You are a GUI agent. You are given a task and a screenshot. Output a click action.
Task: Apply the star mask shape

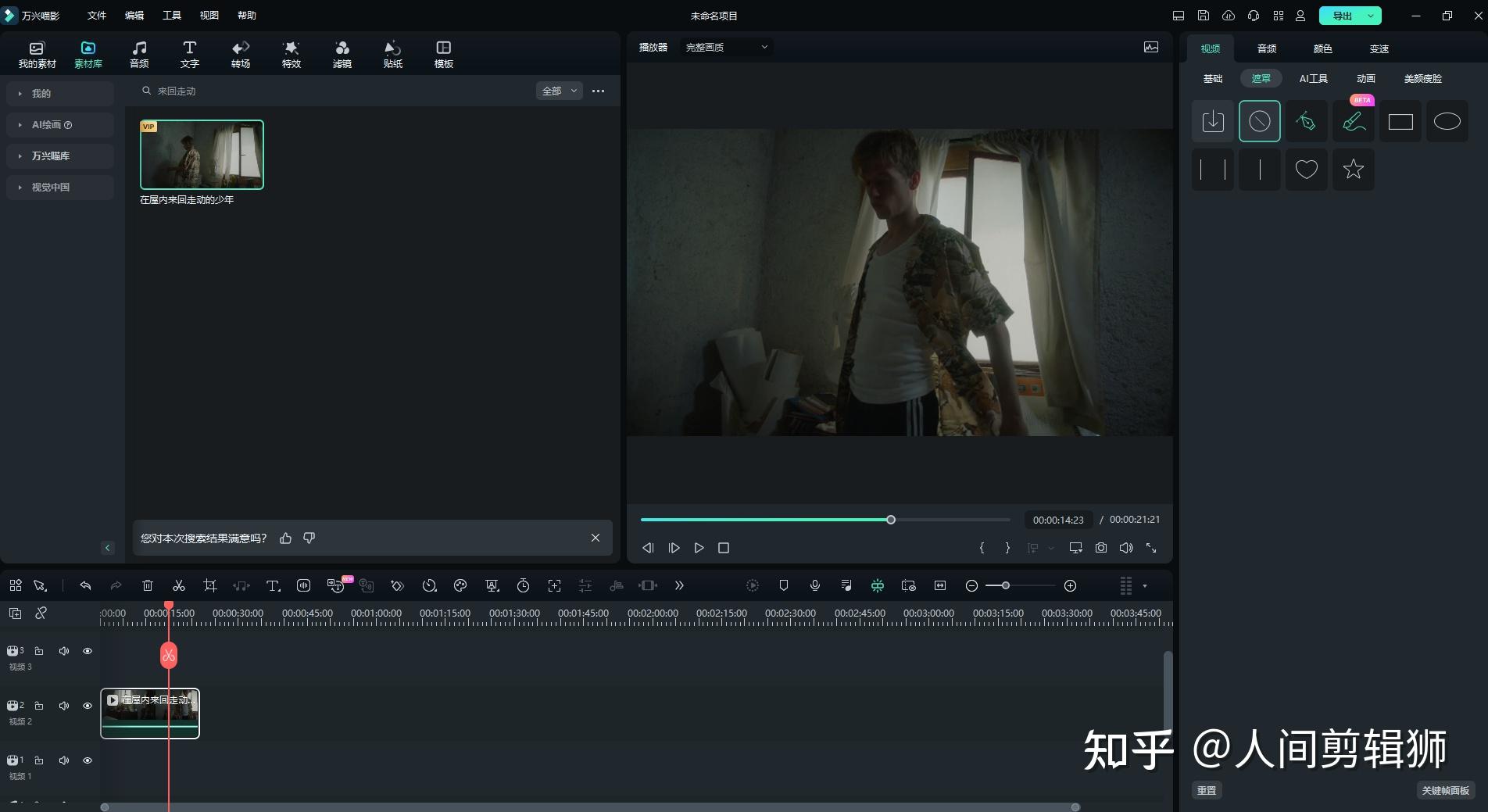tap(1354, 170)
